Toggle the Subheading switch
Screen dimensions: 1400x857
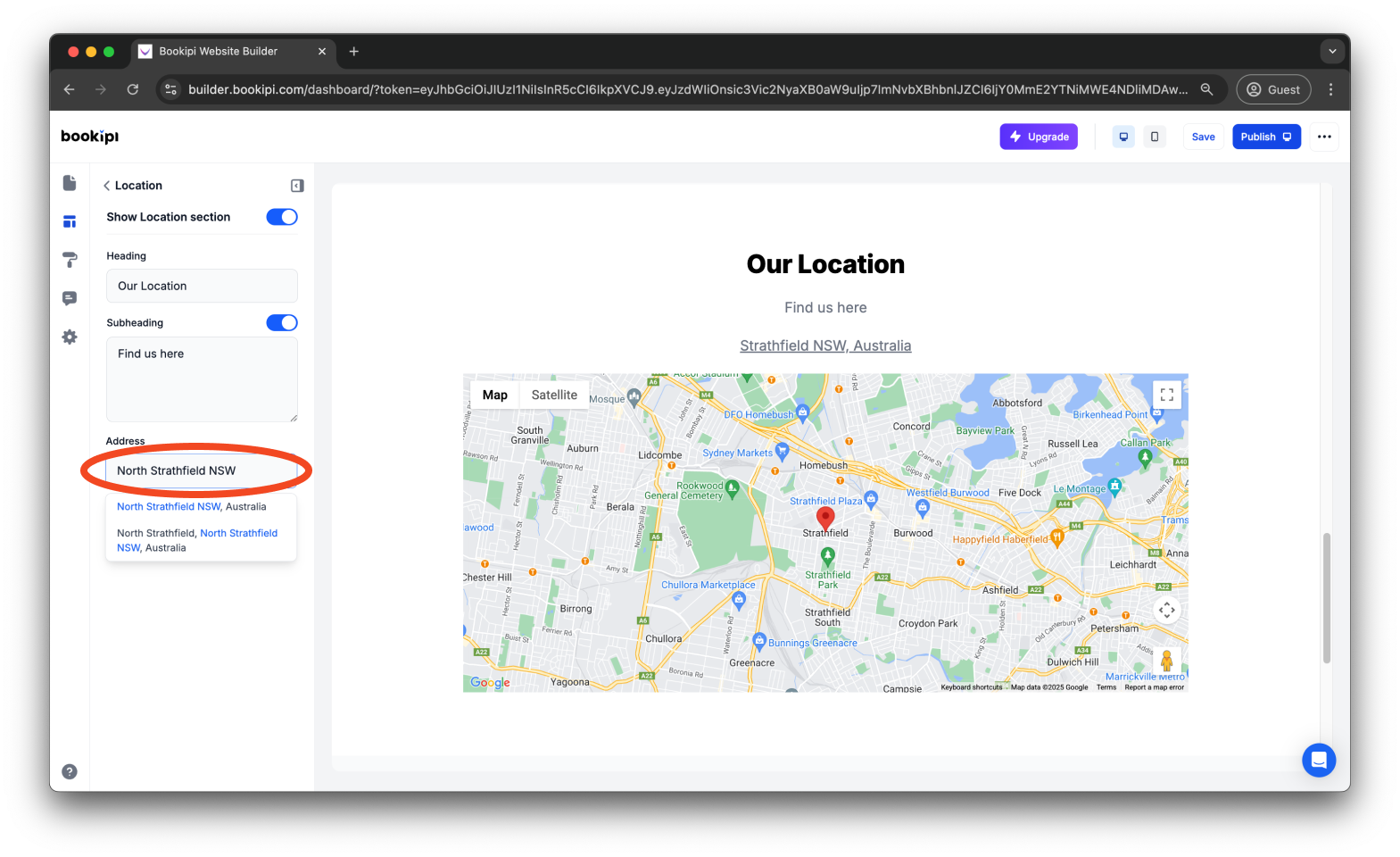coord(282,322)
